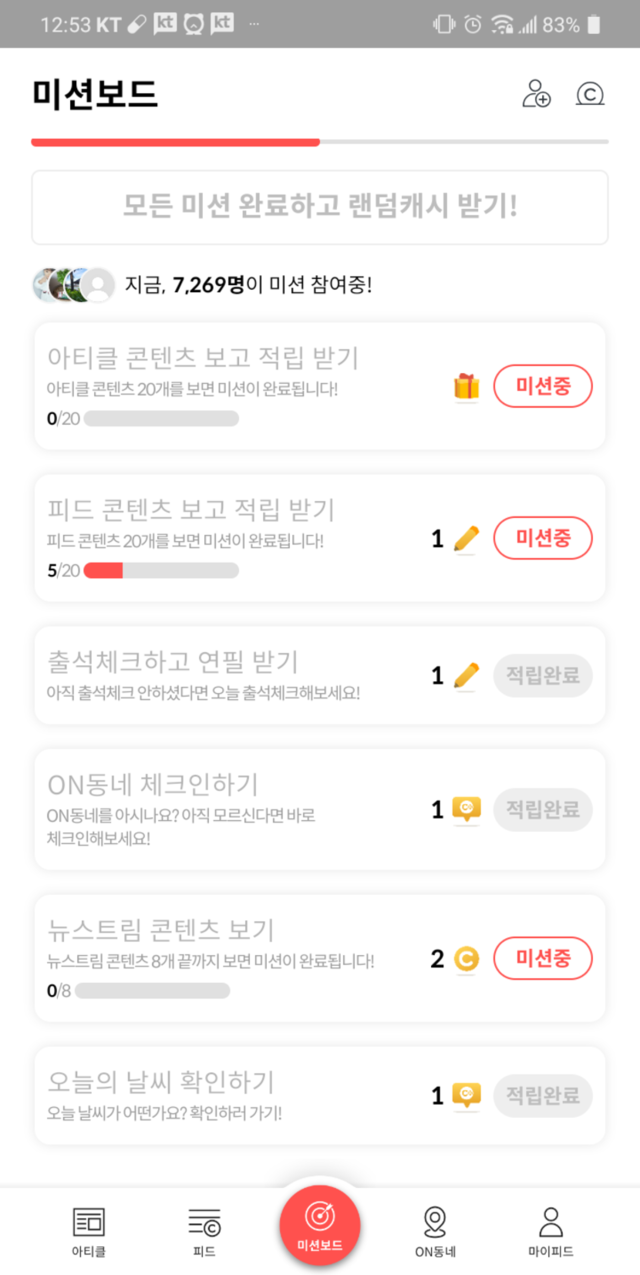Click the feed mission 5/20 progress bar
This screenshot has height=1275, width=640.
pos(161,571)
